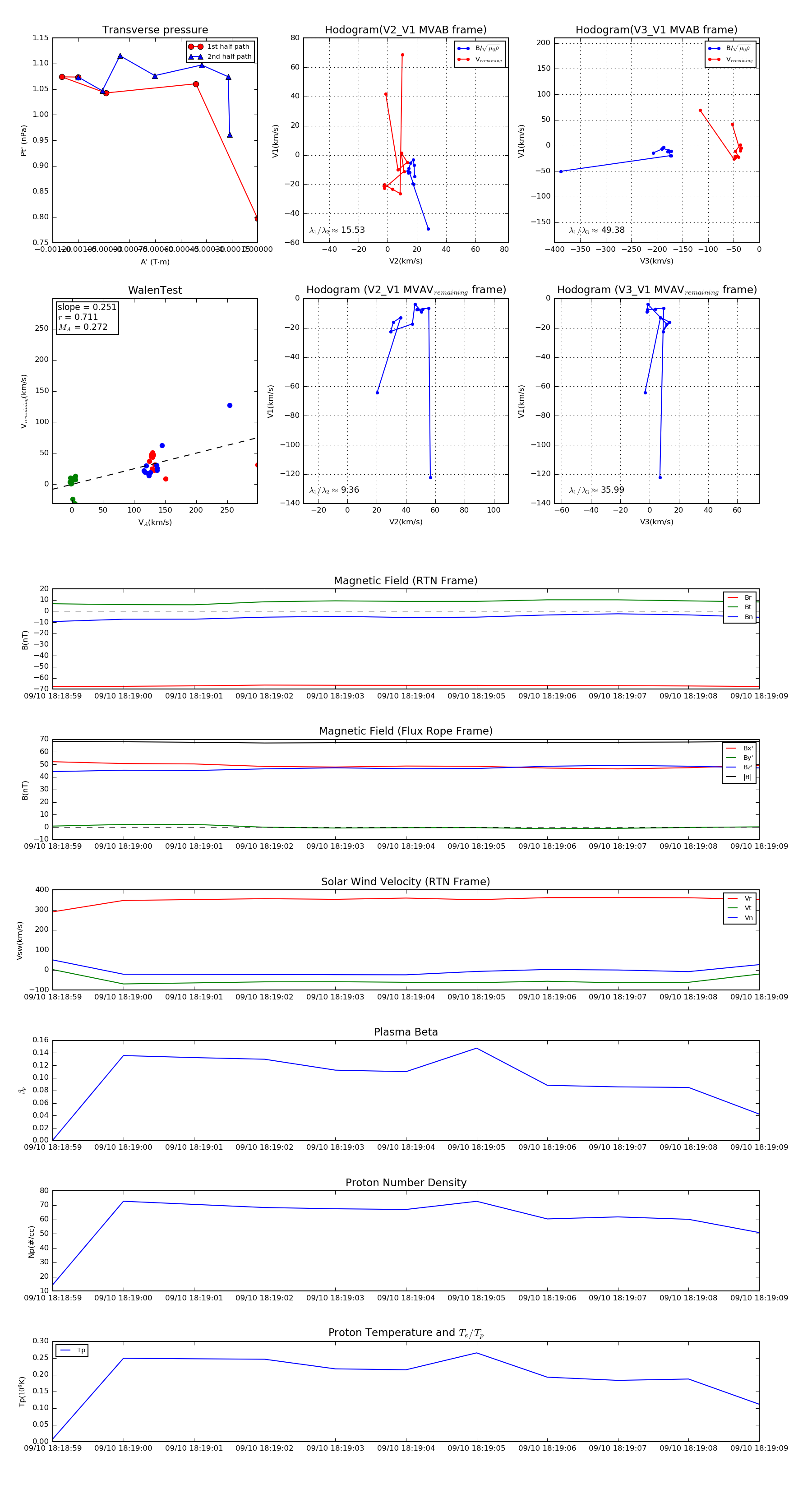
Task: Click the "Magnetic Field (Flux Rope Frame)" title
Action: (406, 731)
